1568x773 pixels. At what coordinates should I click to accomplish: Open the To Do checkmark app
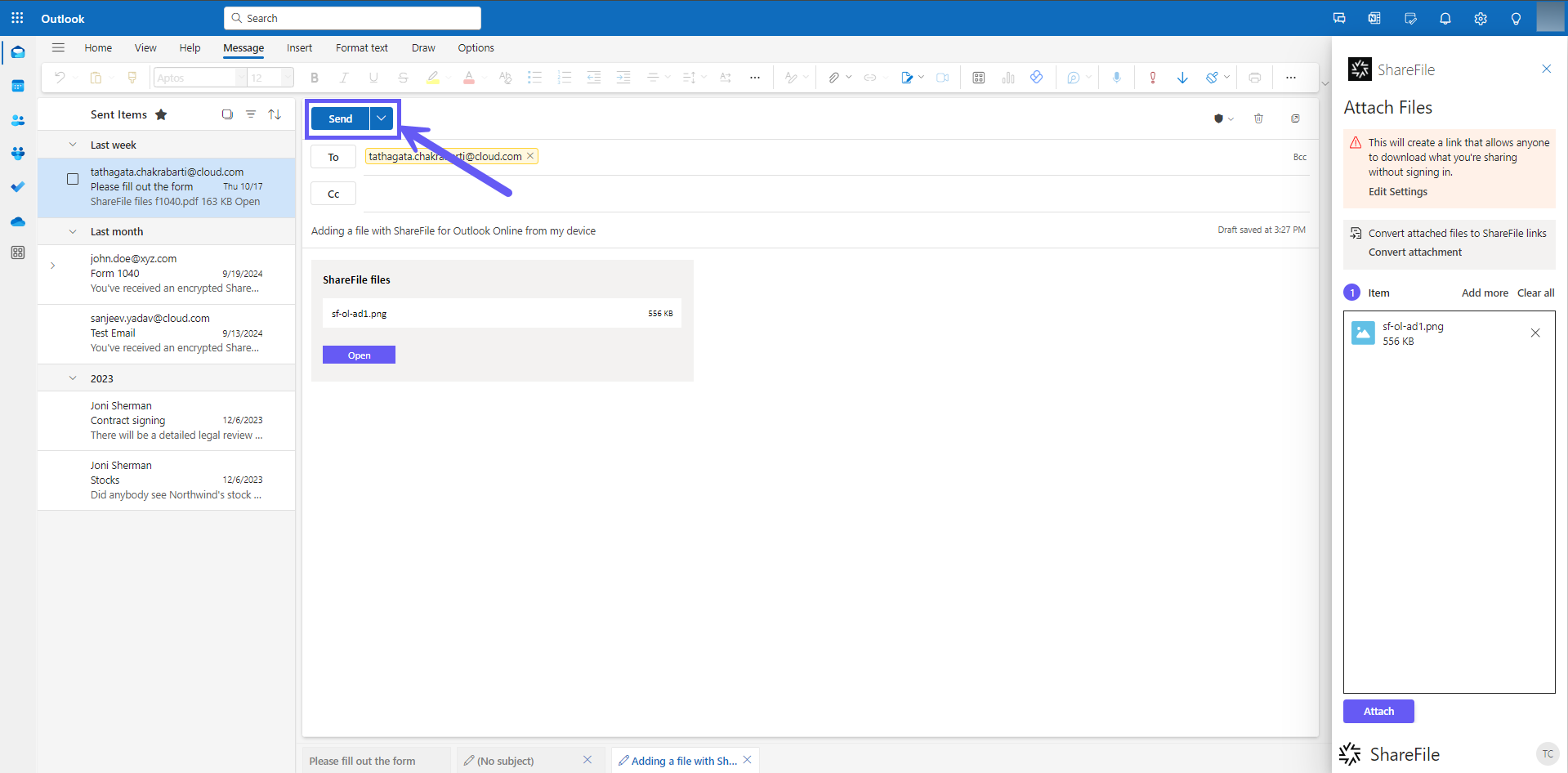click(x=18, y=187)
